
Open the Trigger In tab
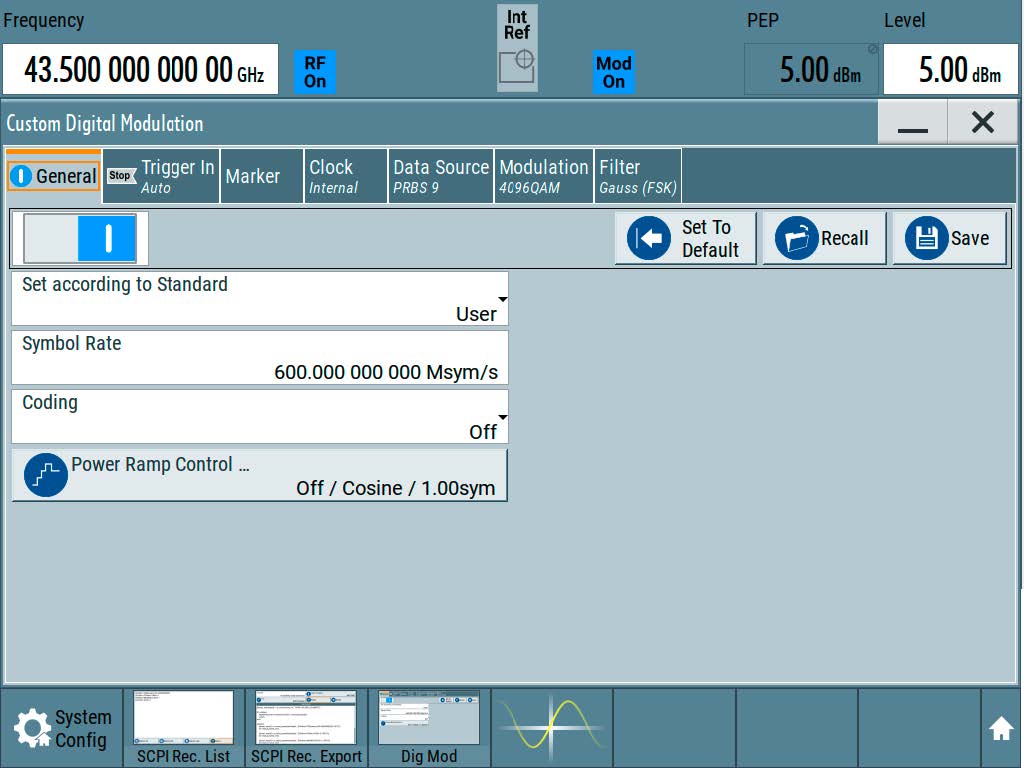coord(162,176)
